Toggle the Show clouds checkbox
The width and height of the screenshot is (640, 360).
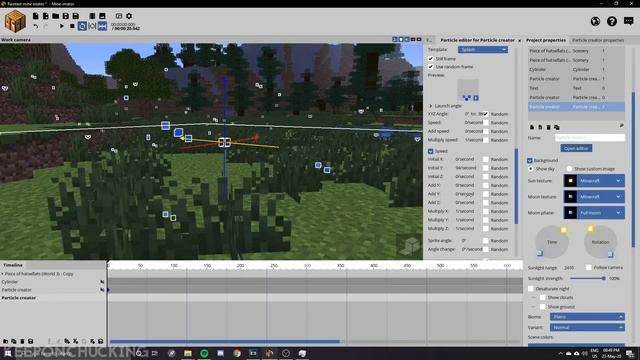tap(542, 298)
